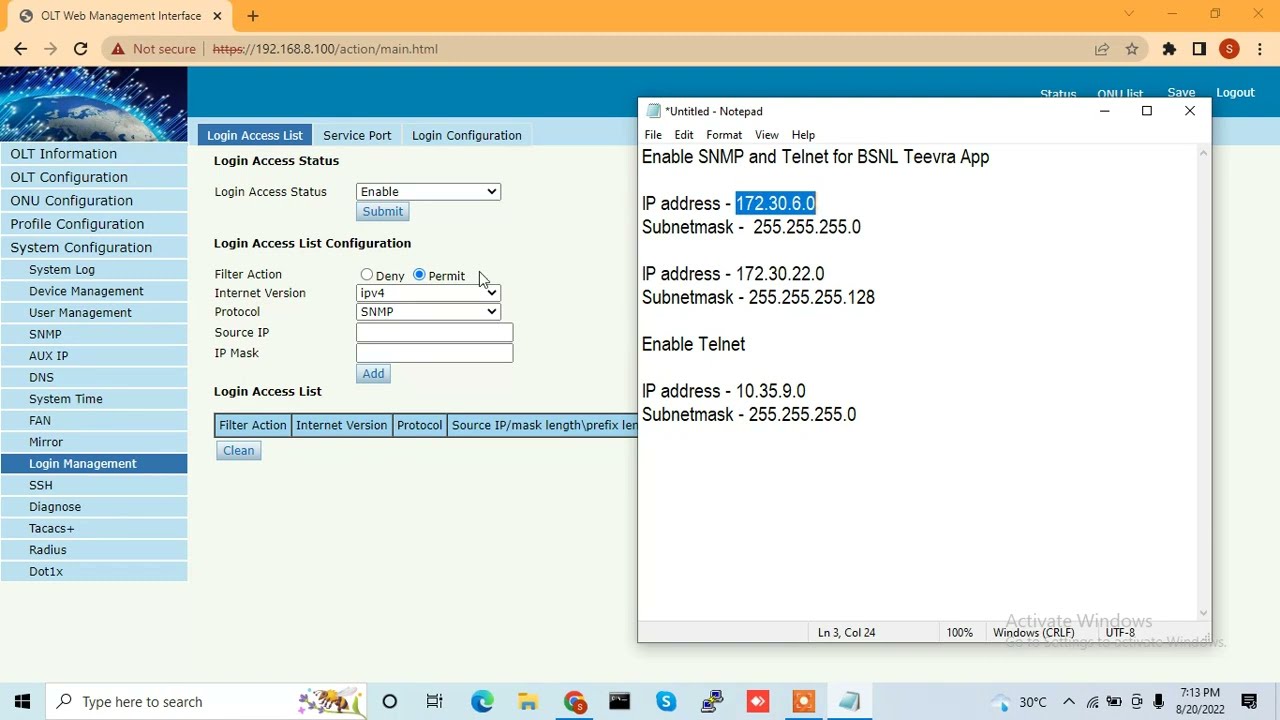
Task: Switch to Login Access List tab
Action: [254, 135]
